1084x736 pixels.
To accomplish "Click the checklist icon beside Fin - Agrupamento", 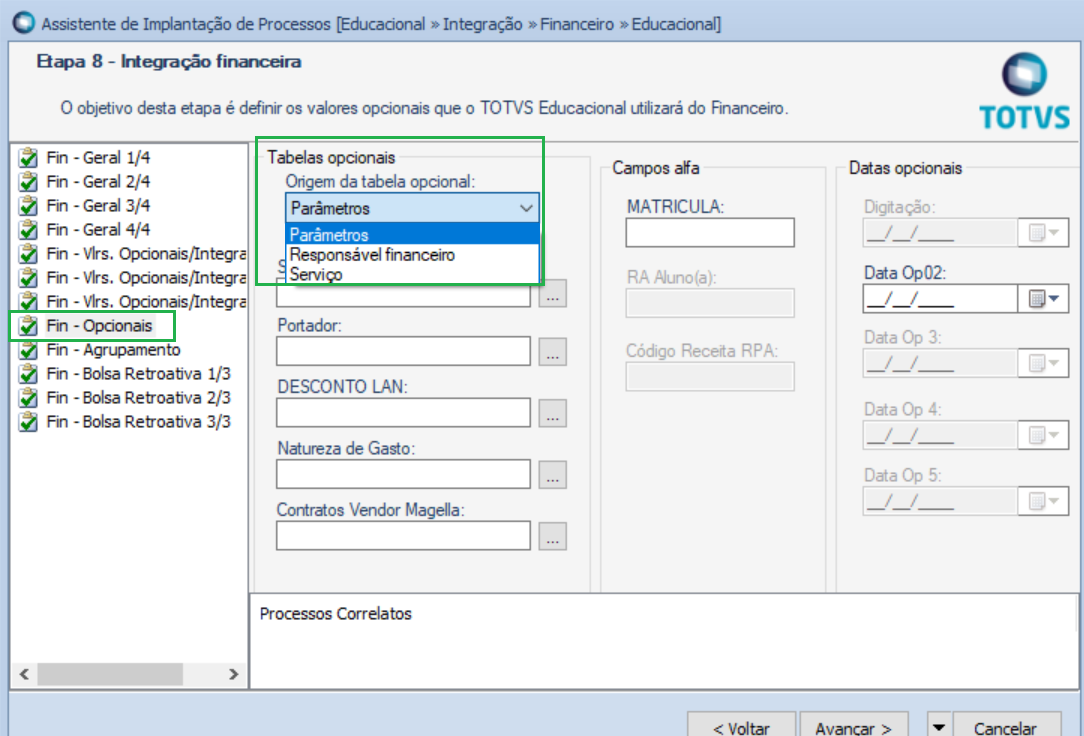I will 28,350.
